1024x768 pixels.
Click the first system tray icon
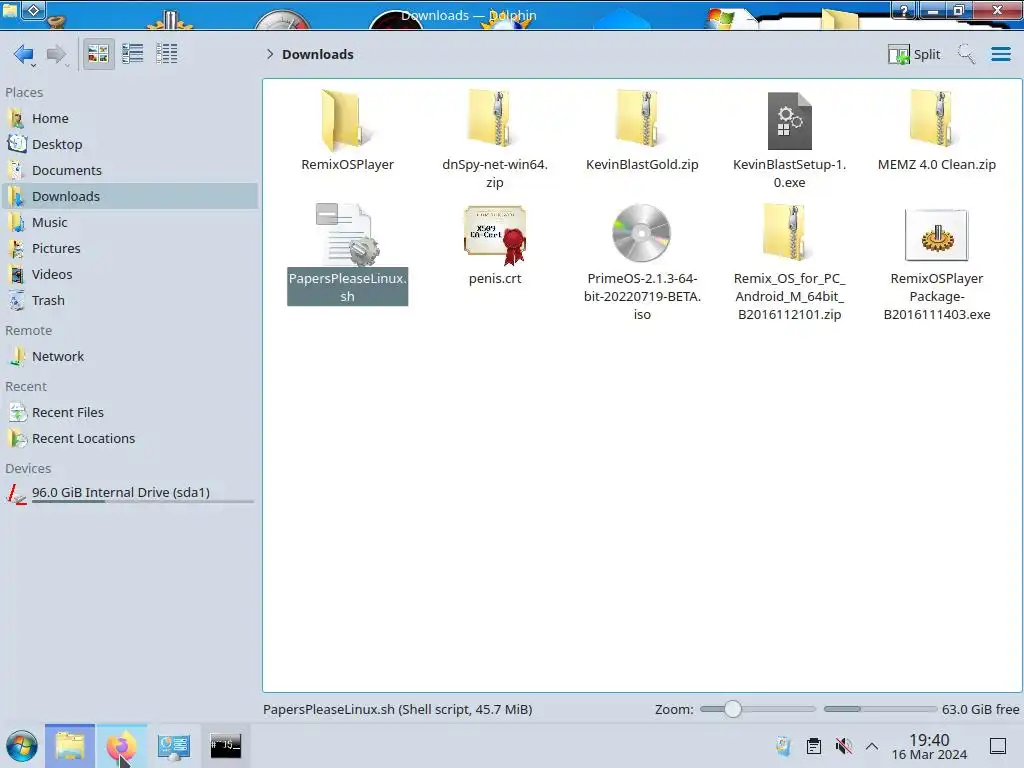coord(784,746)
